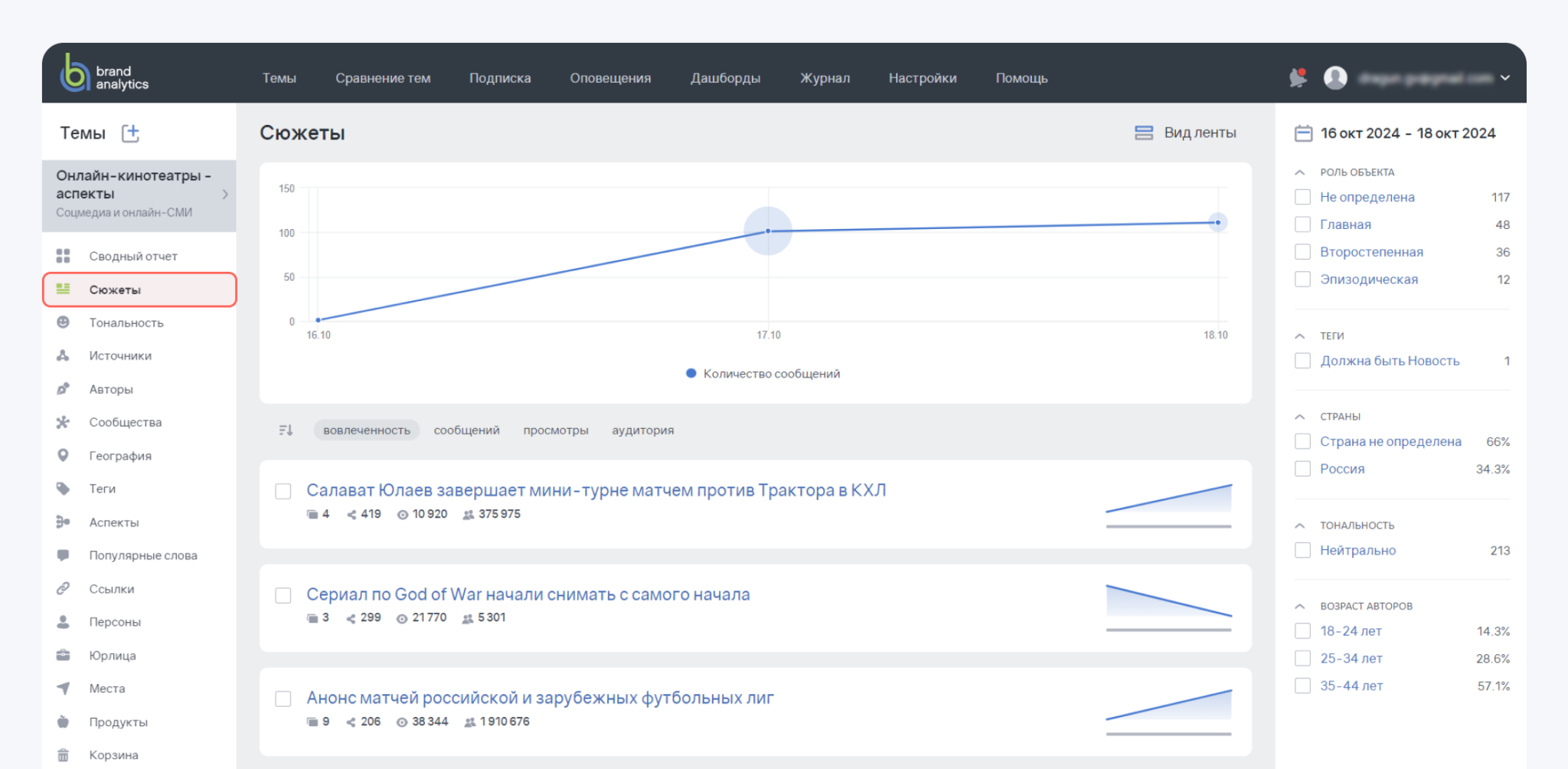Image resolution: width=1568 pixels, height=769 pixels.
Task: Click the add new theme icon
Action: (x=131, y=133)
